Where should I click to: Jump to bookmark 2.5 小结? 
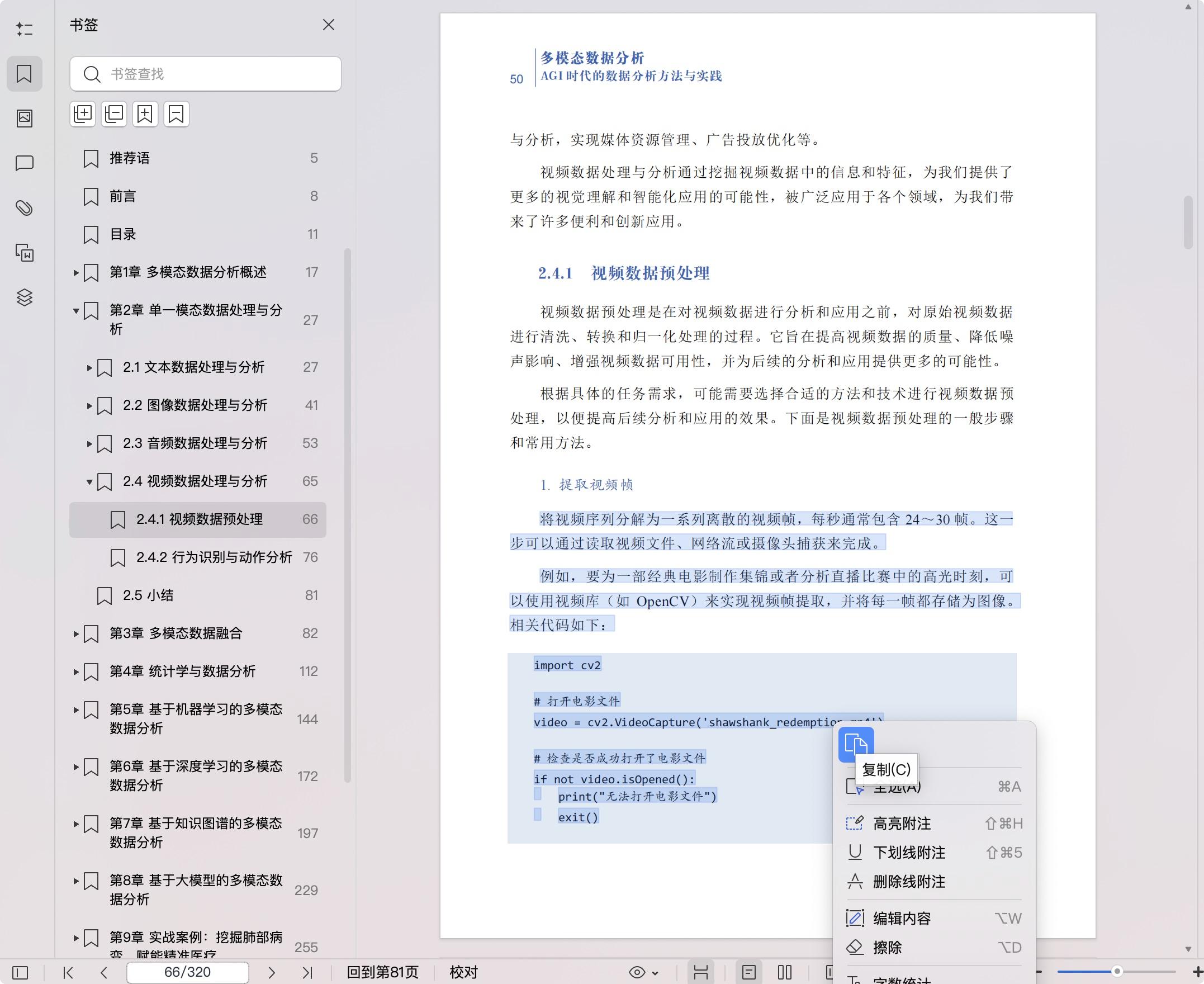tap(198, 596)
